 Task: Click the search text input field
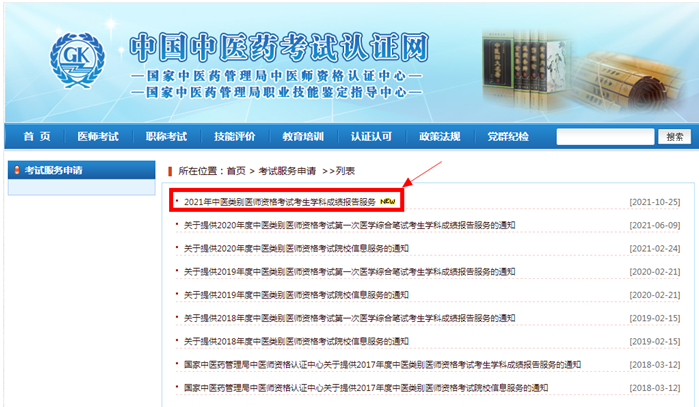[605, 137]
